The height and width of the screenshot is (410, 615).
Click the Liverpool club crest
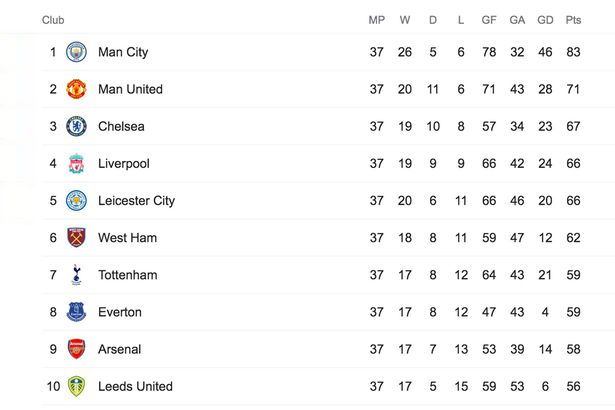76,163
